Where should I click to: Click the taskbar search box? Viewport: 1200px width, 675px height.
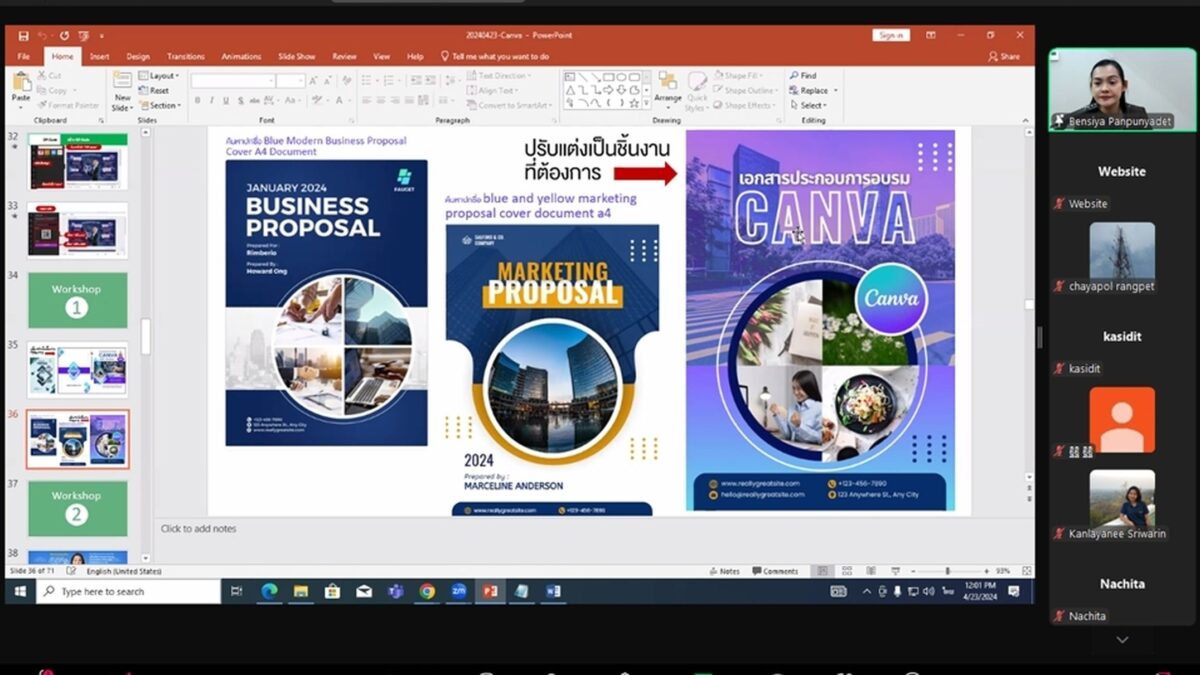click(x=128, y=591)
